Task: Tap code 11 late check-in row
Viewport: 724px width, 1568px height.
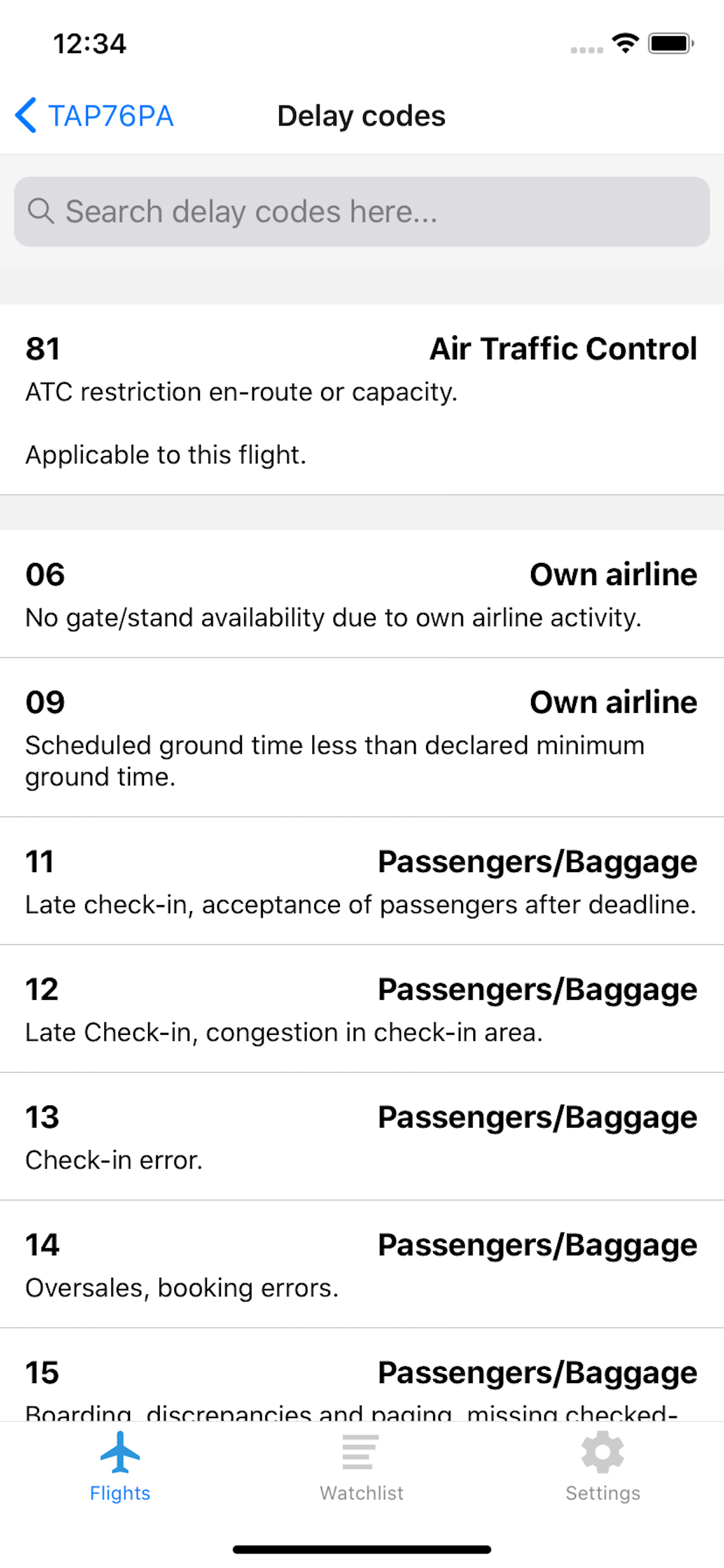Action: tap(361, 881)
